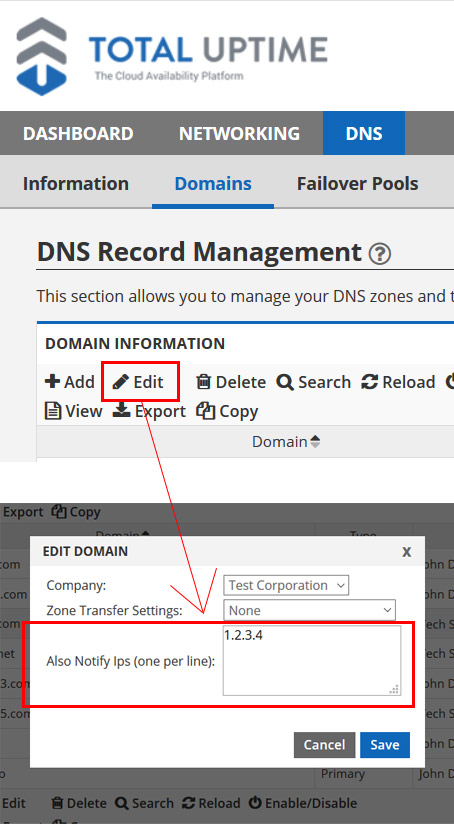454x836 pixels.
Task: Click Search in the bottom toolbar
Action: [x=145, y=803]
